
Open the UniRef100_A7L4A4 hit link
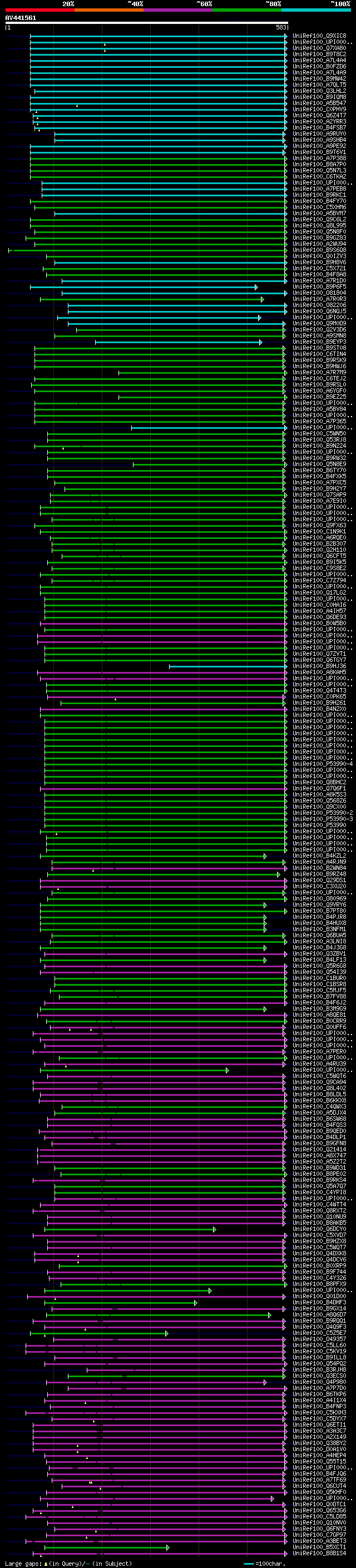coord(319,60)
